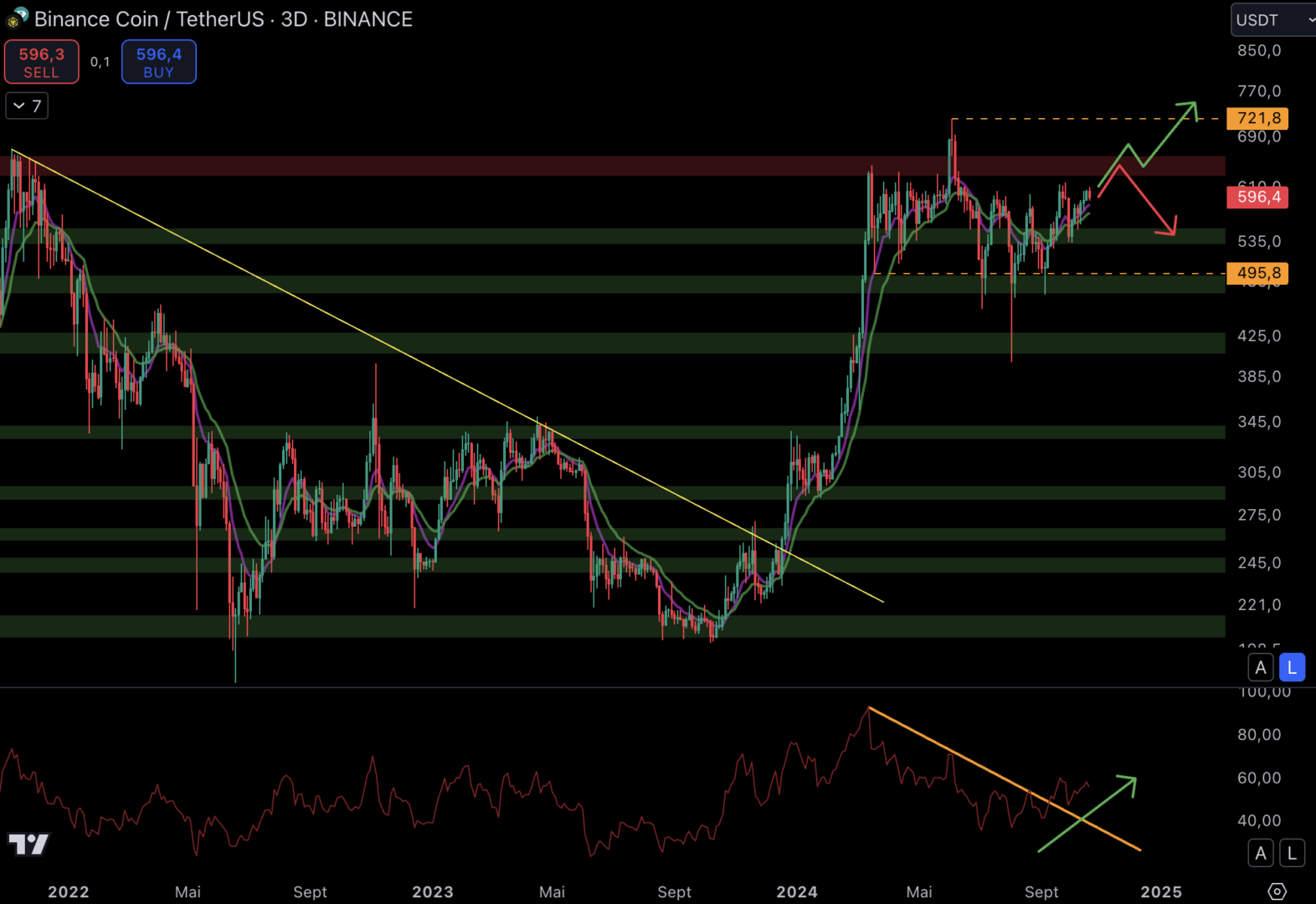Viewport: 1316px width, 904px height.
Task: Click the current price label 596,4
Action: coord(1257,197)
